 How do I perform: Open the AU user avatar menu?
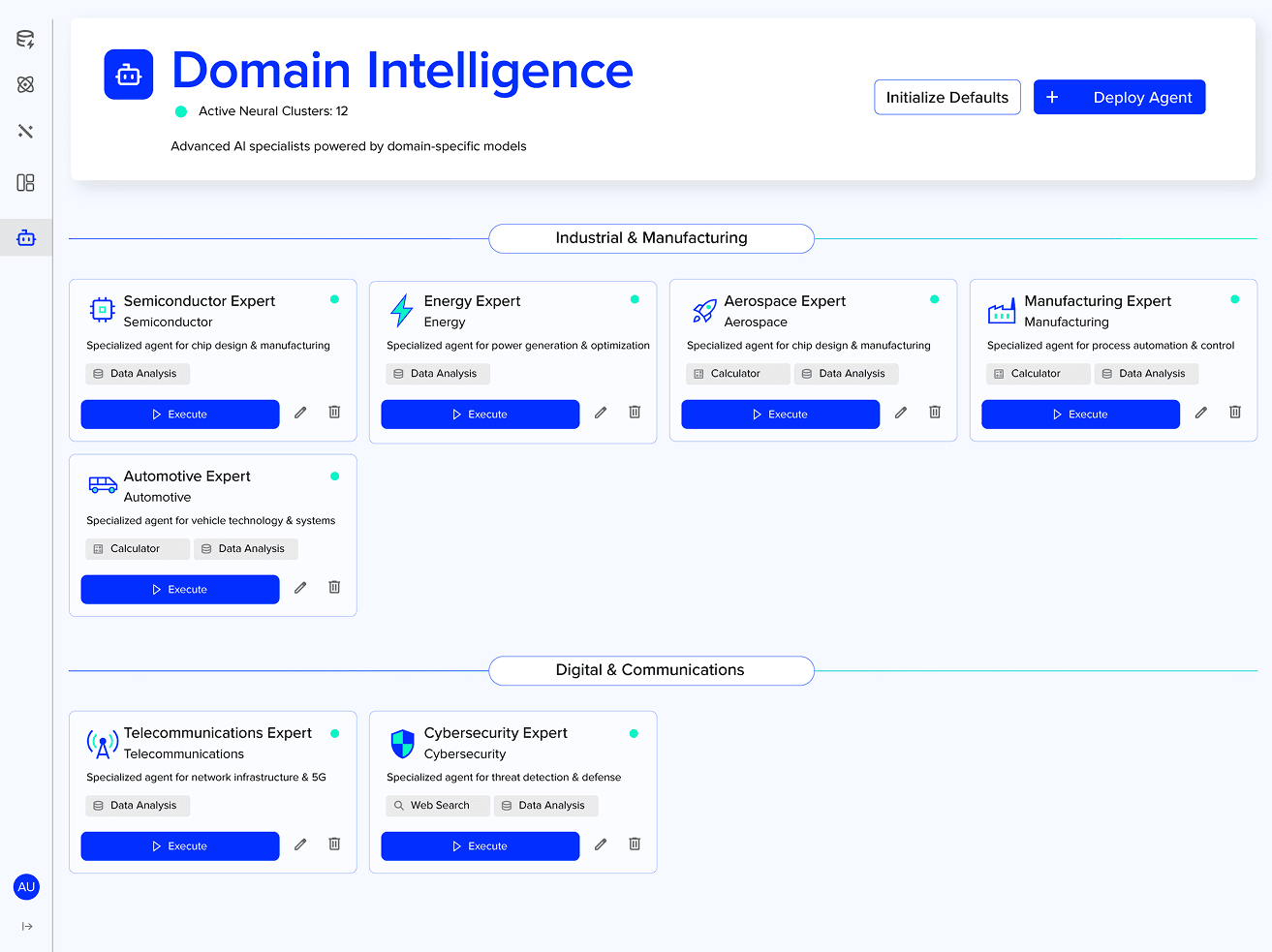click(x=26, y=886)
